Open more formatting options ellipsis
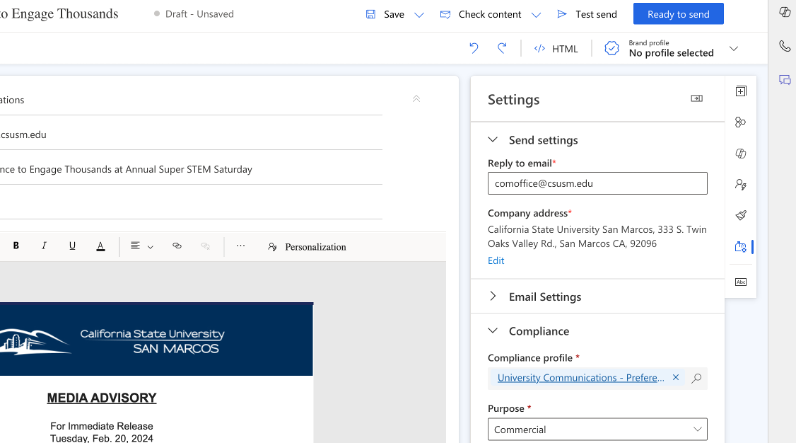The width and height of the screenshot is (796, 444). 241,246
